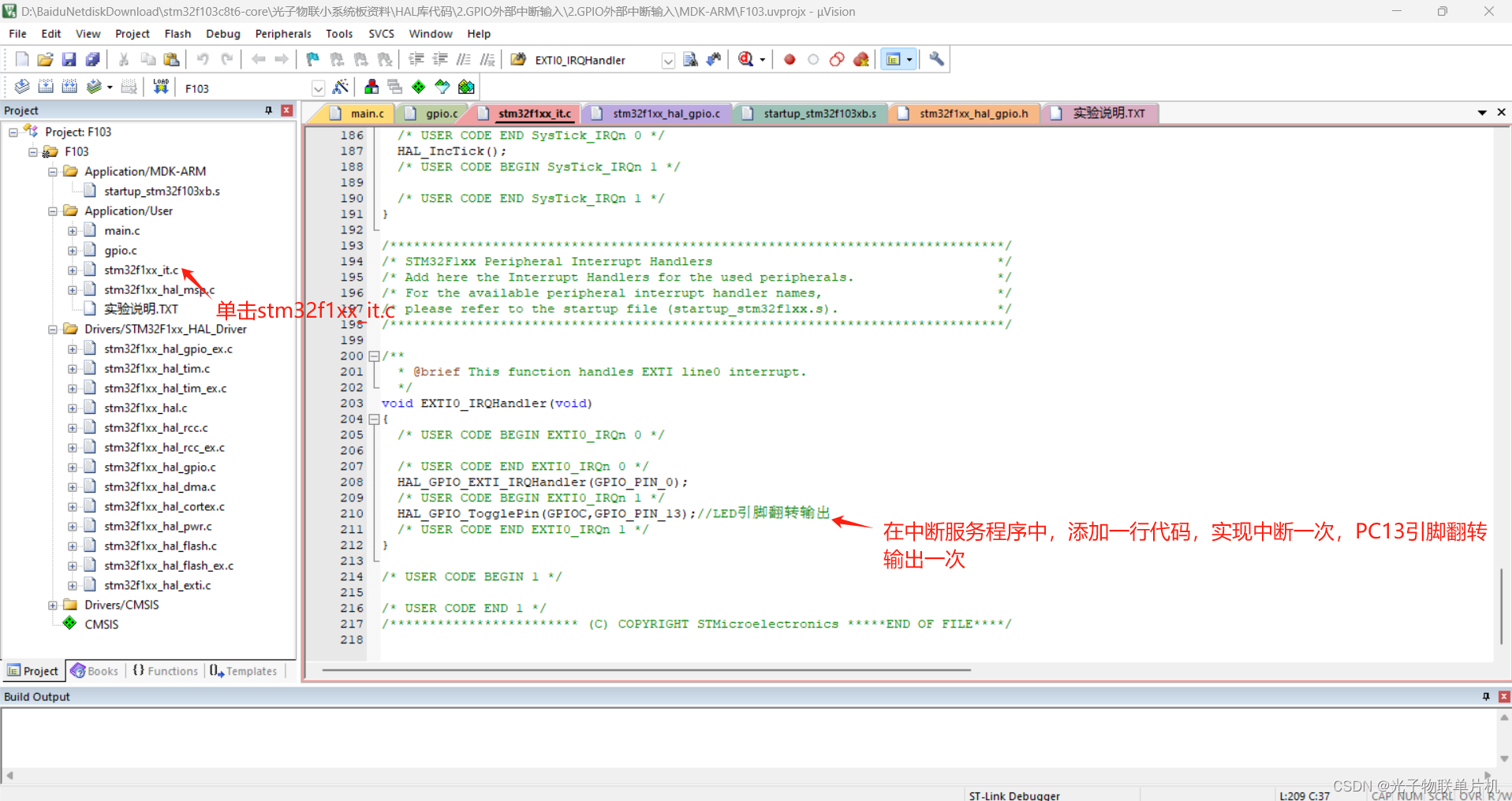
Task: Close the Project panel
Action: [287, 110]
